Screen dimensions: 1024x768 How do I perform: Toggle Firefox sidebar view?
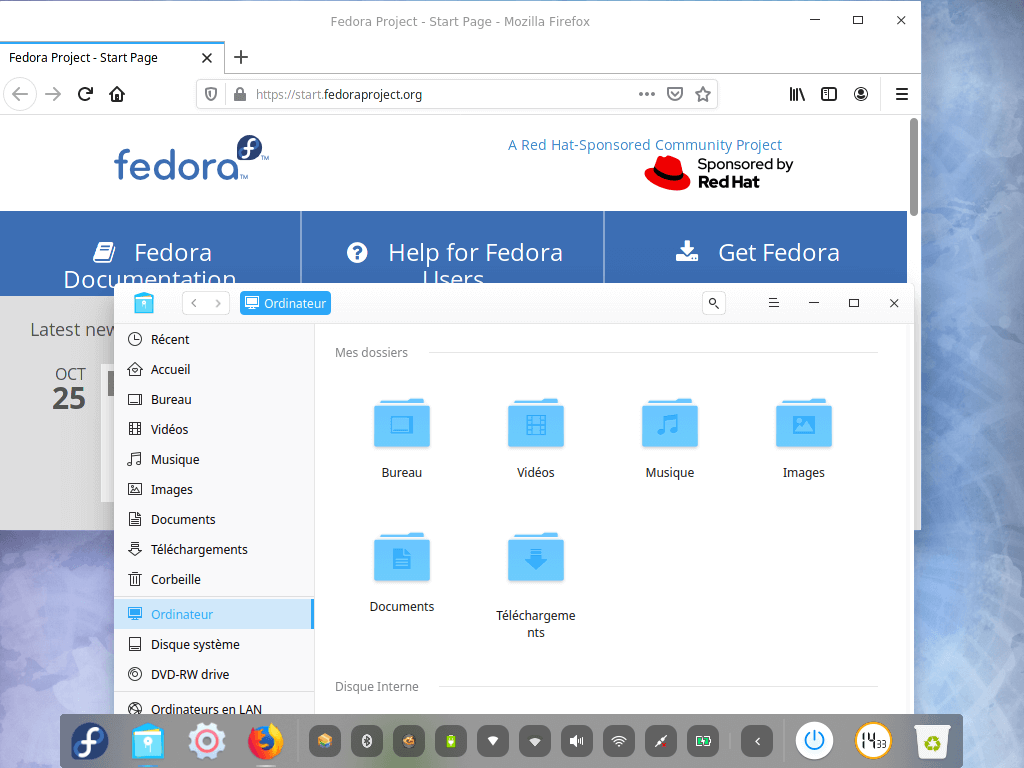[829, 95]
